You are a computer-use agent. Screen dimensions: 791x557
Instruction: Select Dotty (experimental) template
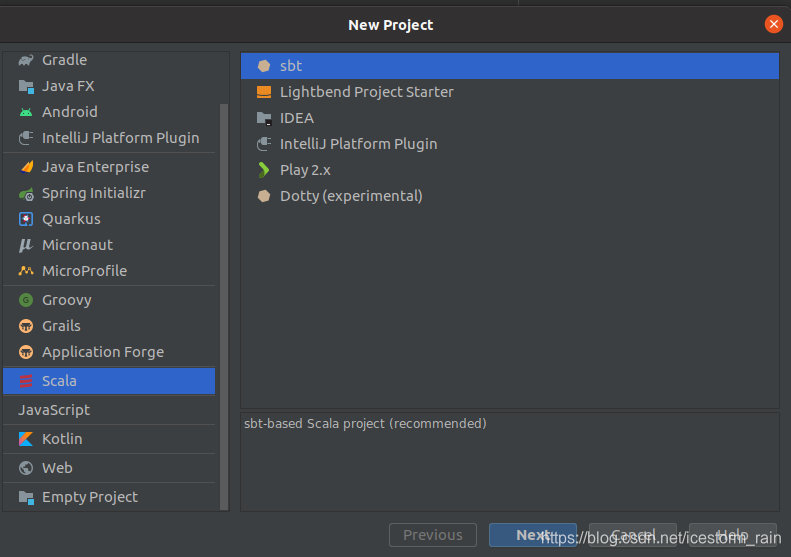(x=510, y=196)
